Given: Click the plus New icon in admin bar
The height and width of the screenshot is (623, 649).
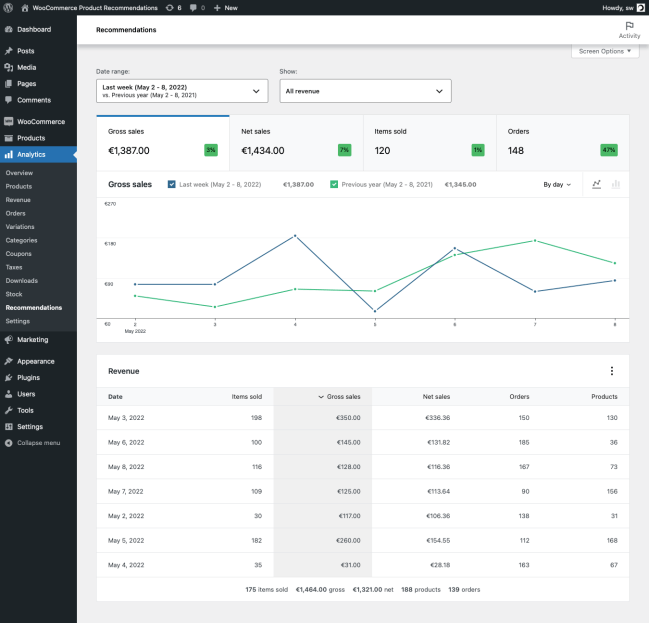Looking at the screenshot, I should 218,7.
